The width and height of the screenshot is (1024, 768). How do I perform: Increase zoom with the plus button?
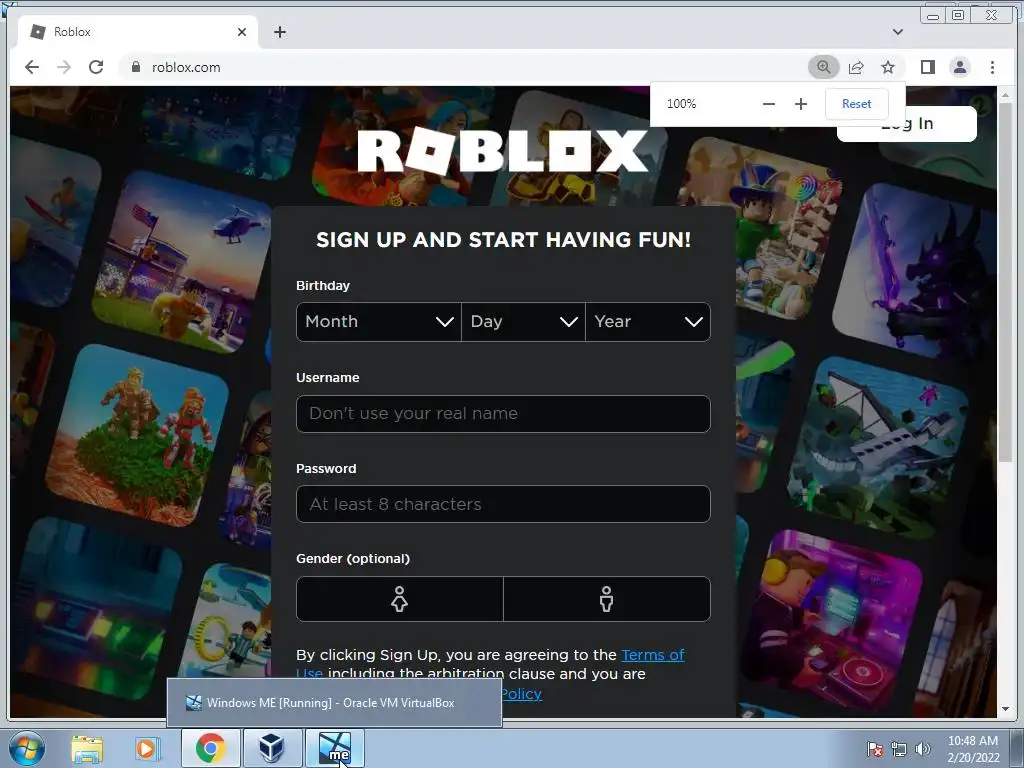pos(801,104)
